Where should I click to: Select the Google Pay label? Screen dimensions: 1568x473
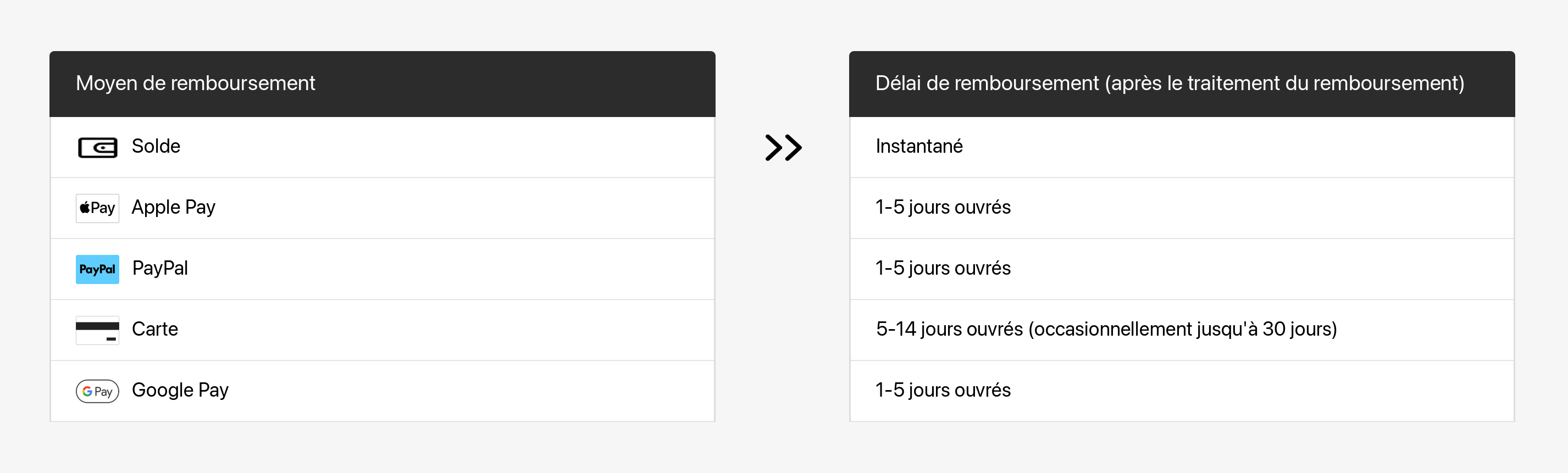click(x=180, y=390)
